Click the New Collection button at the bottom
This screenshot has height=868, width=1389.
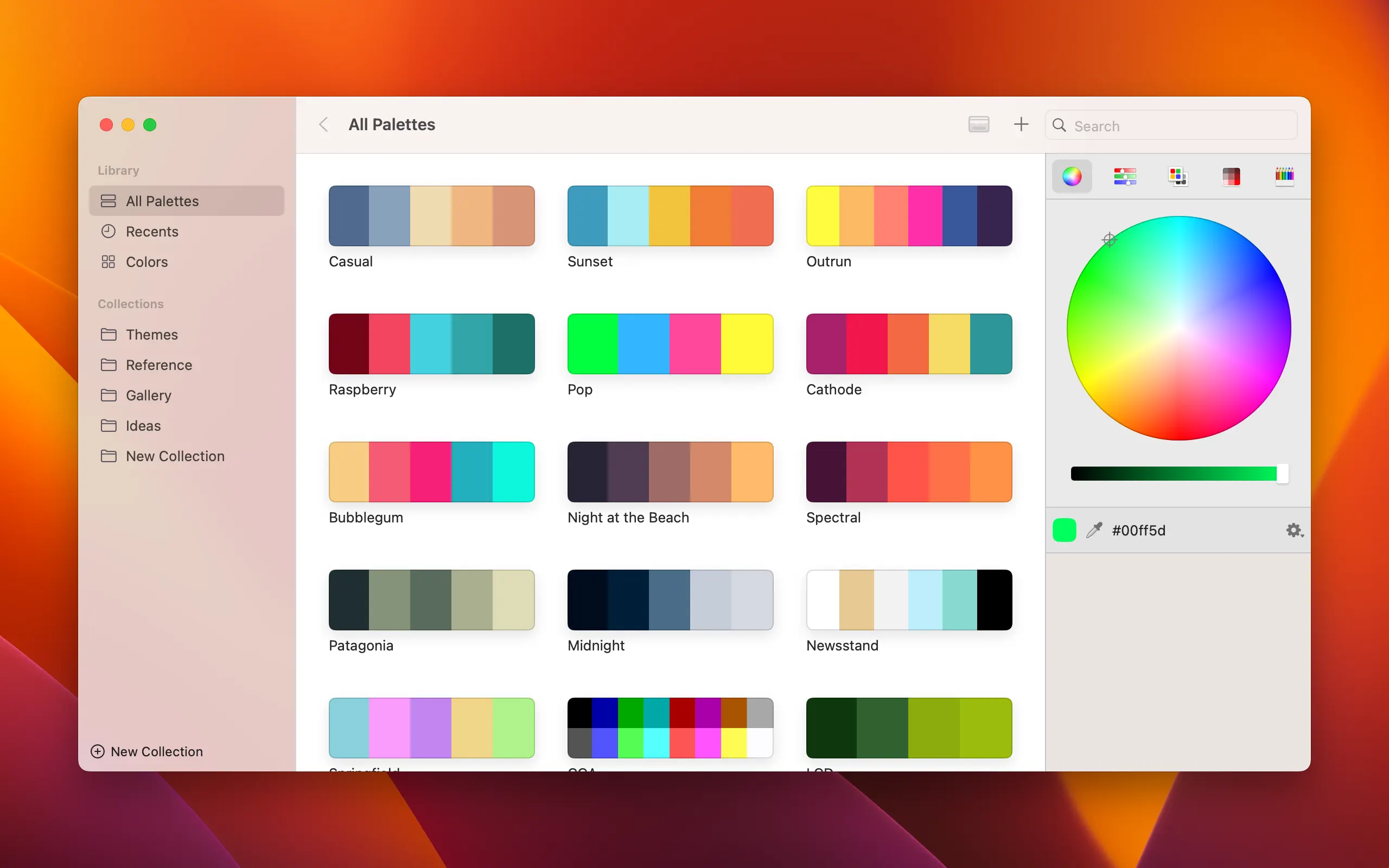click(x=147, y=751)
